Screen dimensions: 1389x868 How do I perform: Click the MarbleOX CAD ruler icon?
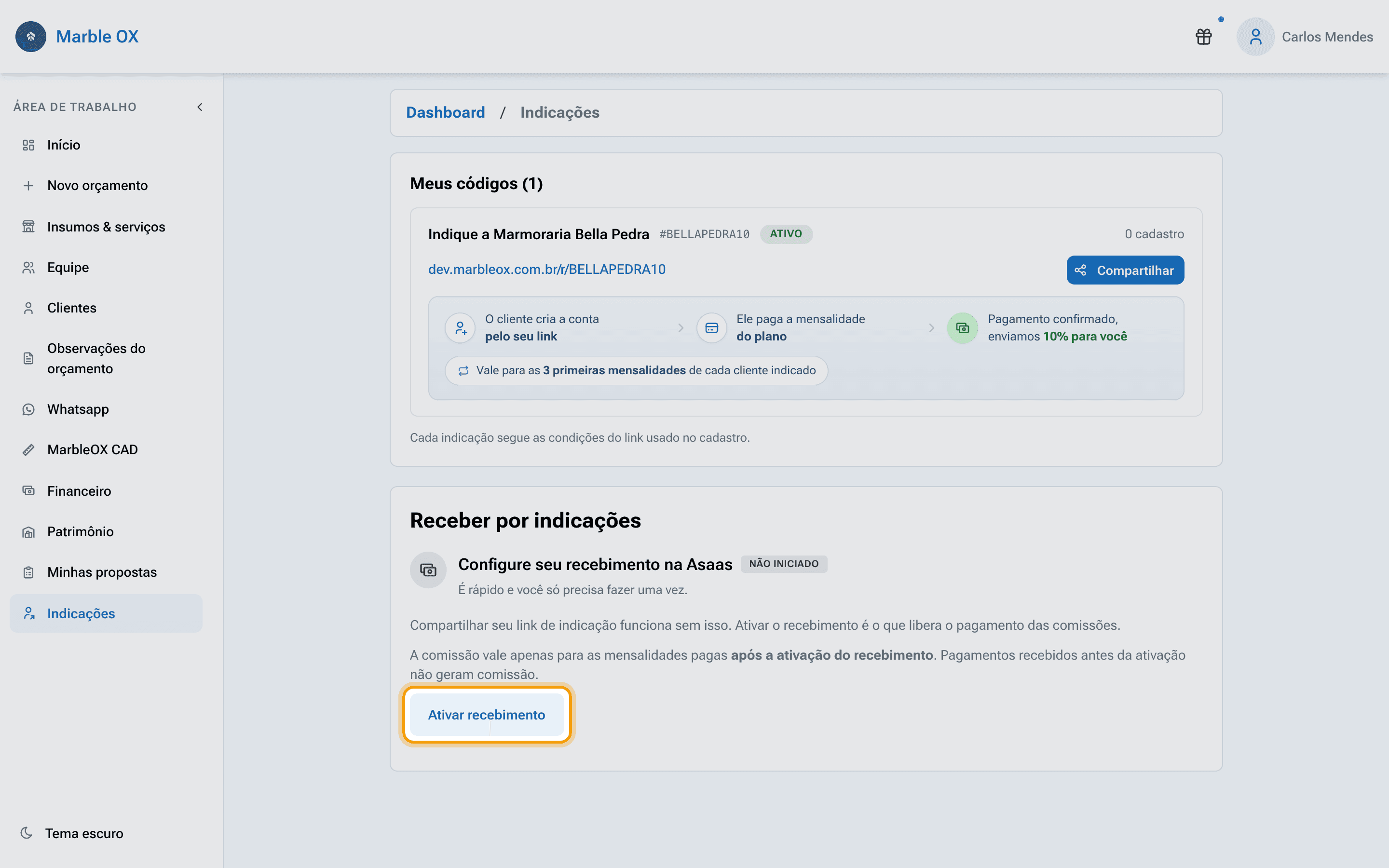click(x=28, y=449)
